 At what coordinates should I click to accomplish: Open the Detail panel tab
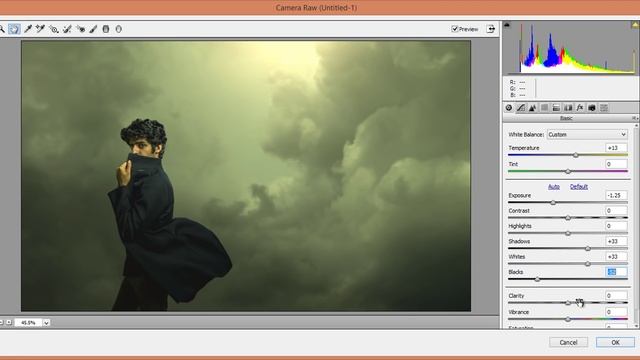(x=533, y=108)
